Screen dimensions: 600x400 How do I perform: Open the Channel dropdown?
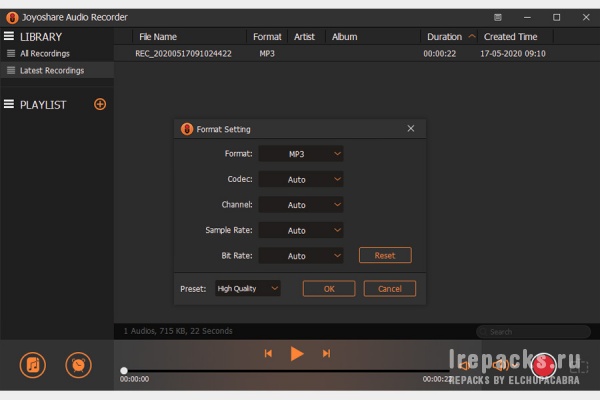pyautogui.click(x=301, y=205)
